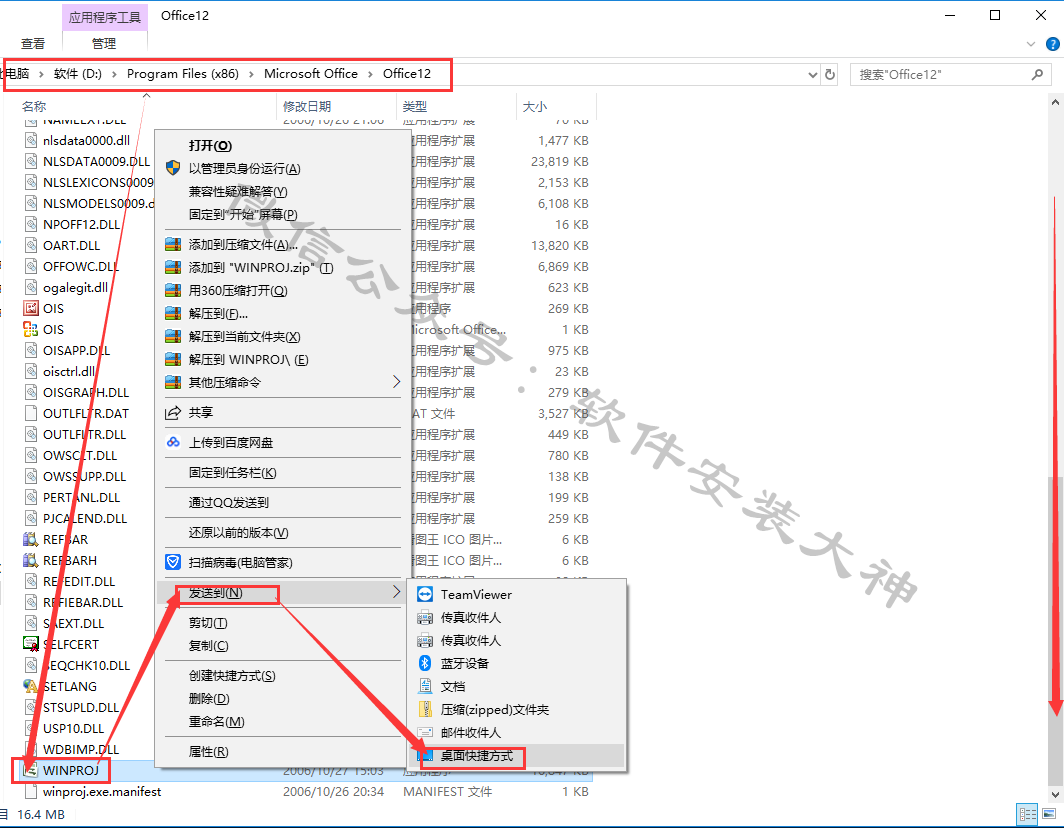Click the archive icon beside 用360压缩打开
This screenshot has width=1064, height=828.
point(173,290)
